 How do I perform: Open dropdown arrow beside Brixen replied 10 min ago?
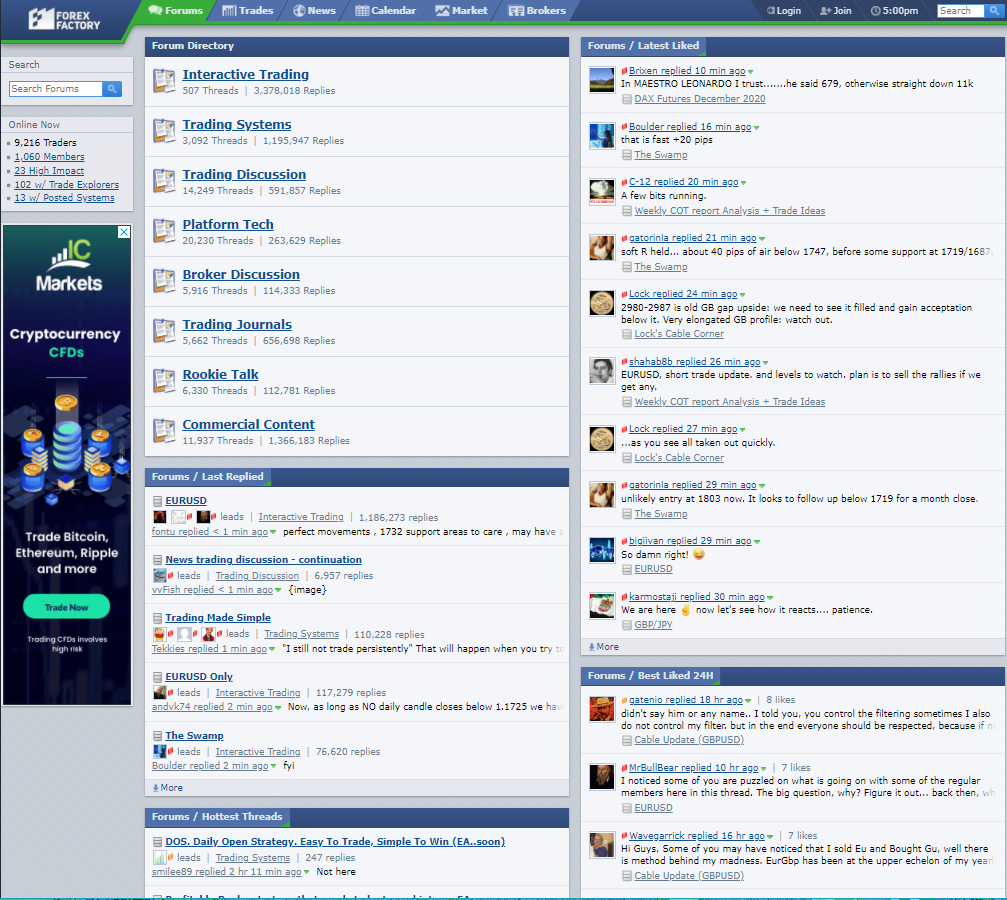coord(751,72)
